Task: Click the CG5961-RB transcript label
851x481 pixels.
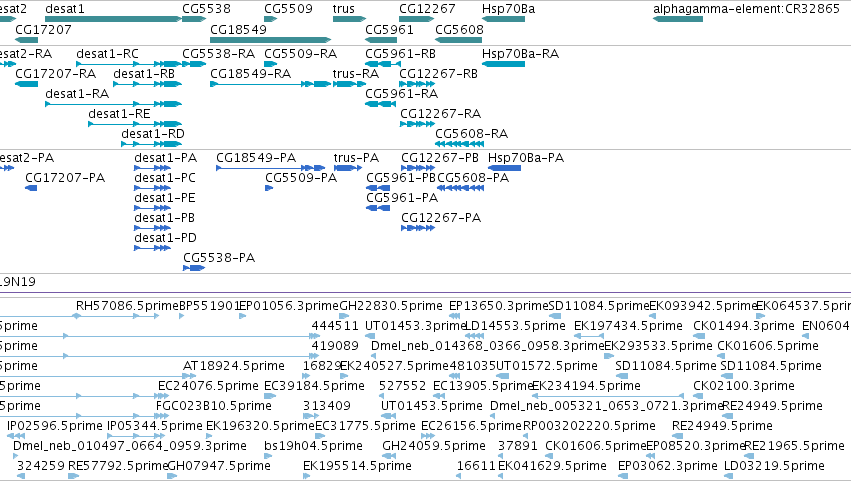Action: (x=401, y=54)
